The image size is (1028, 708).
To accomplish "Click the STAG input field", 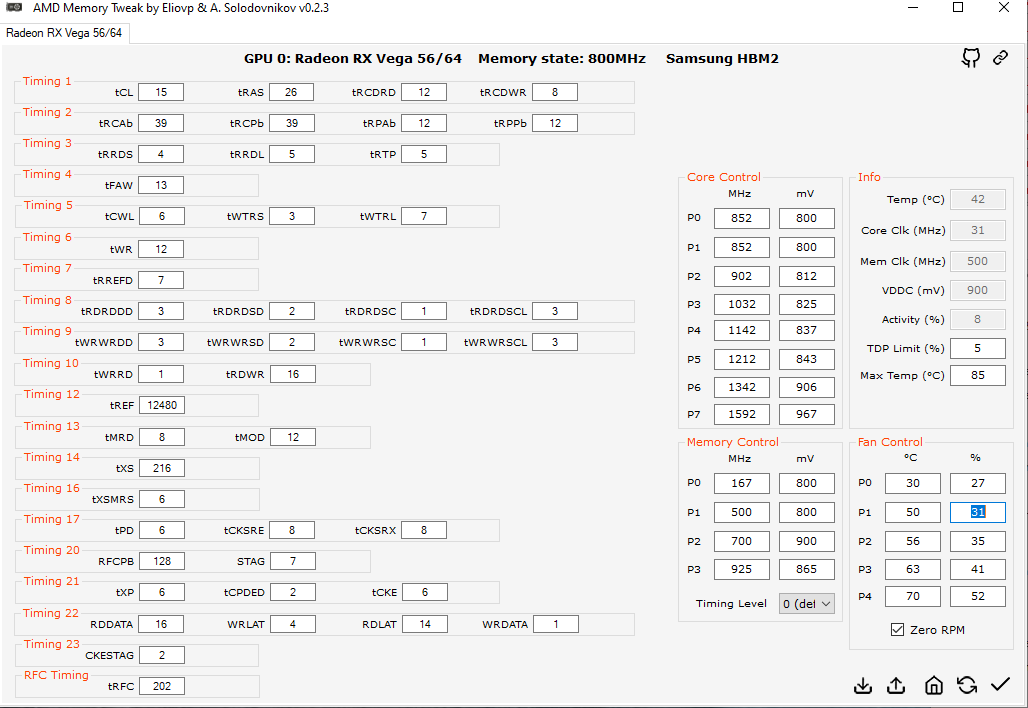I will point(292,561).
